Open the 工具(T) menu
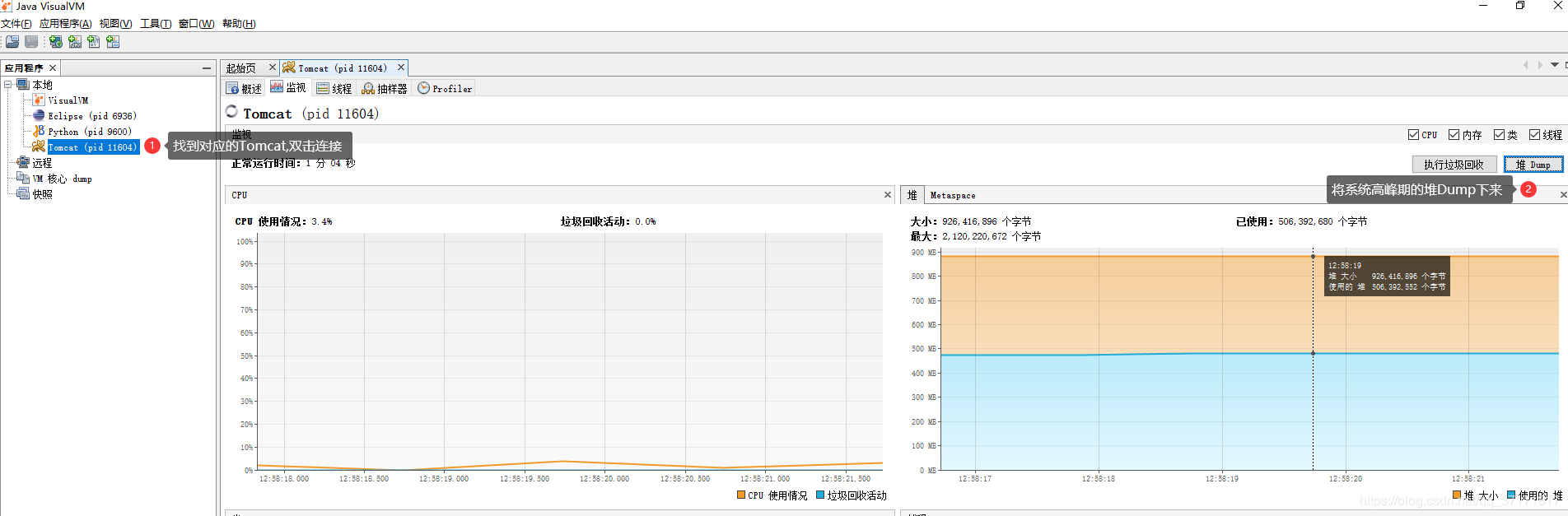Viewport: 1568px width, 516px height. 156,24
